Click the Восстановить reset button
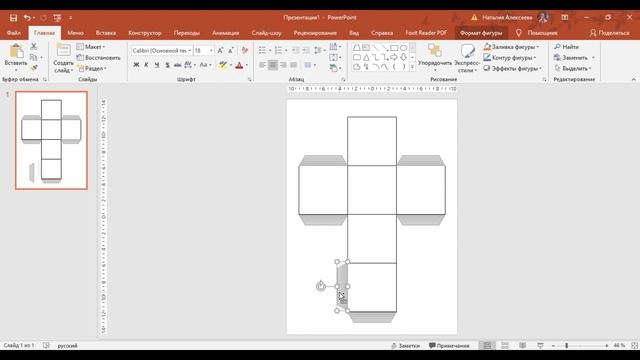Viewport: 640px width, 360px height. (99, 58)
